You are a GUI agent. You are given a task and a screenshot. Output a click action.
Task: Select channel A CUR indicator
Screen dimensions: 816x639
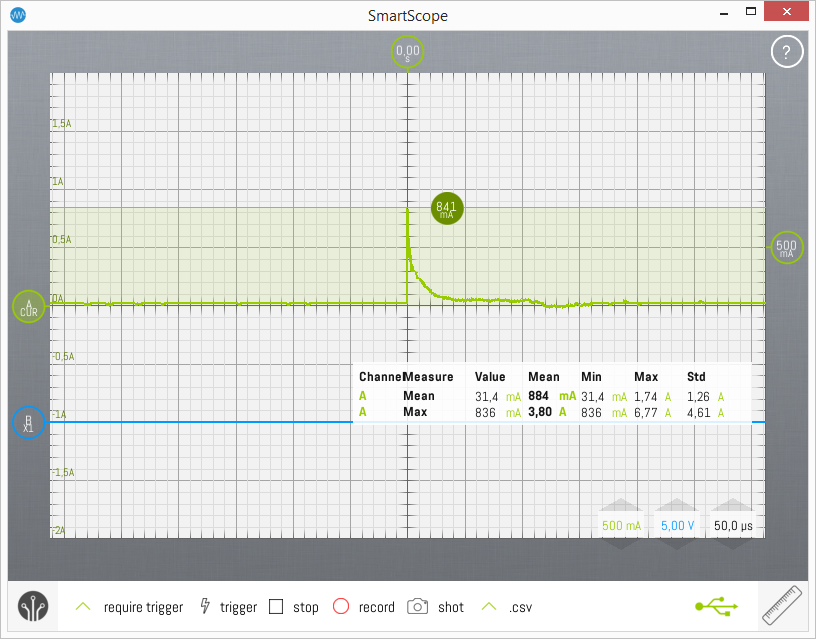coord(28,306)
